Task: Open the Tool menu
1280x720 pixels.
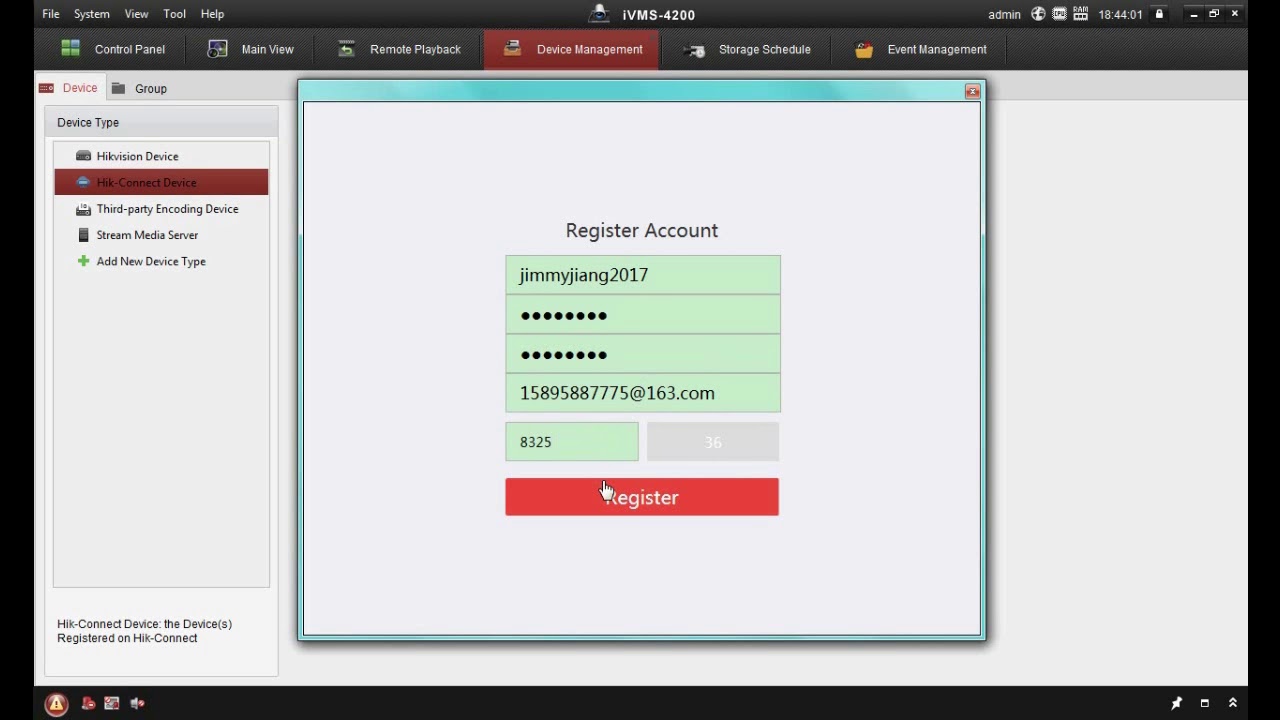Action: (x=175, y=14)
